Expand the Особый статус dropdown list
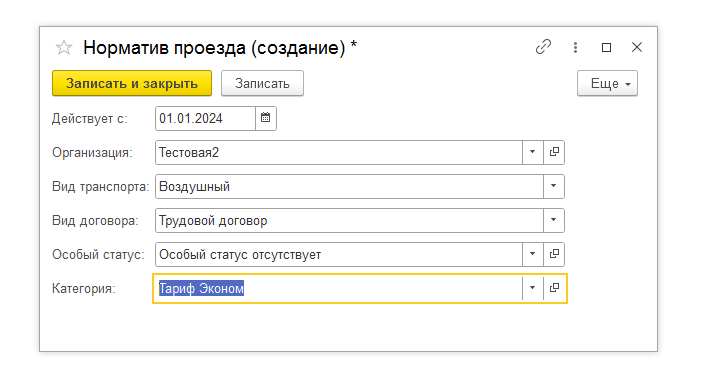724x373 pixels. [533, 254]
